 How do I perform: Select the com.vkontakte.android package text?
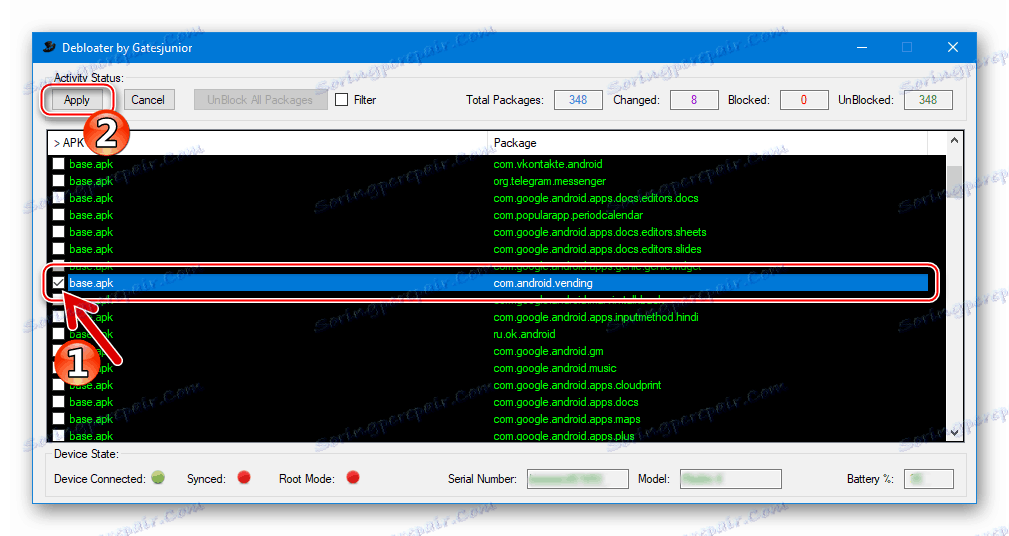click(548, 164)
